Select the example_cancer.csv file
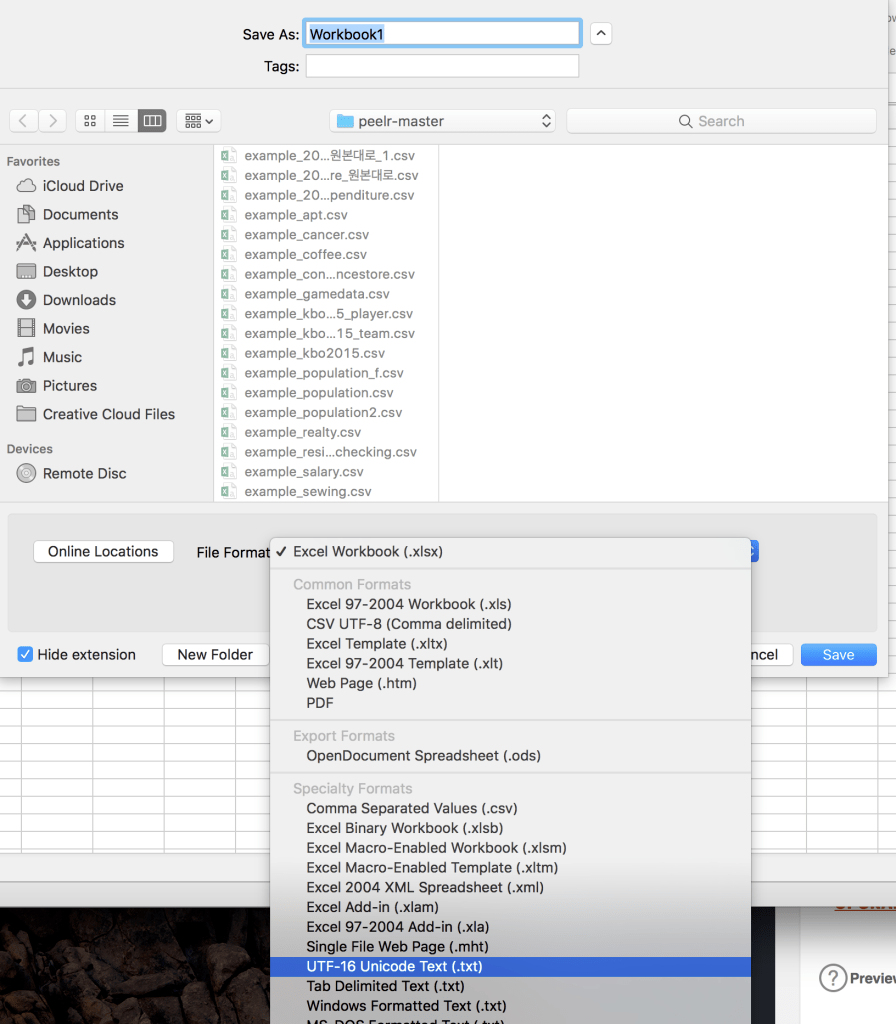 (306, 234)
